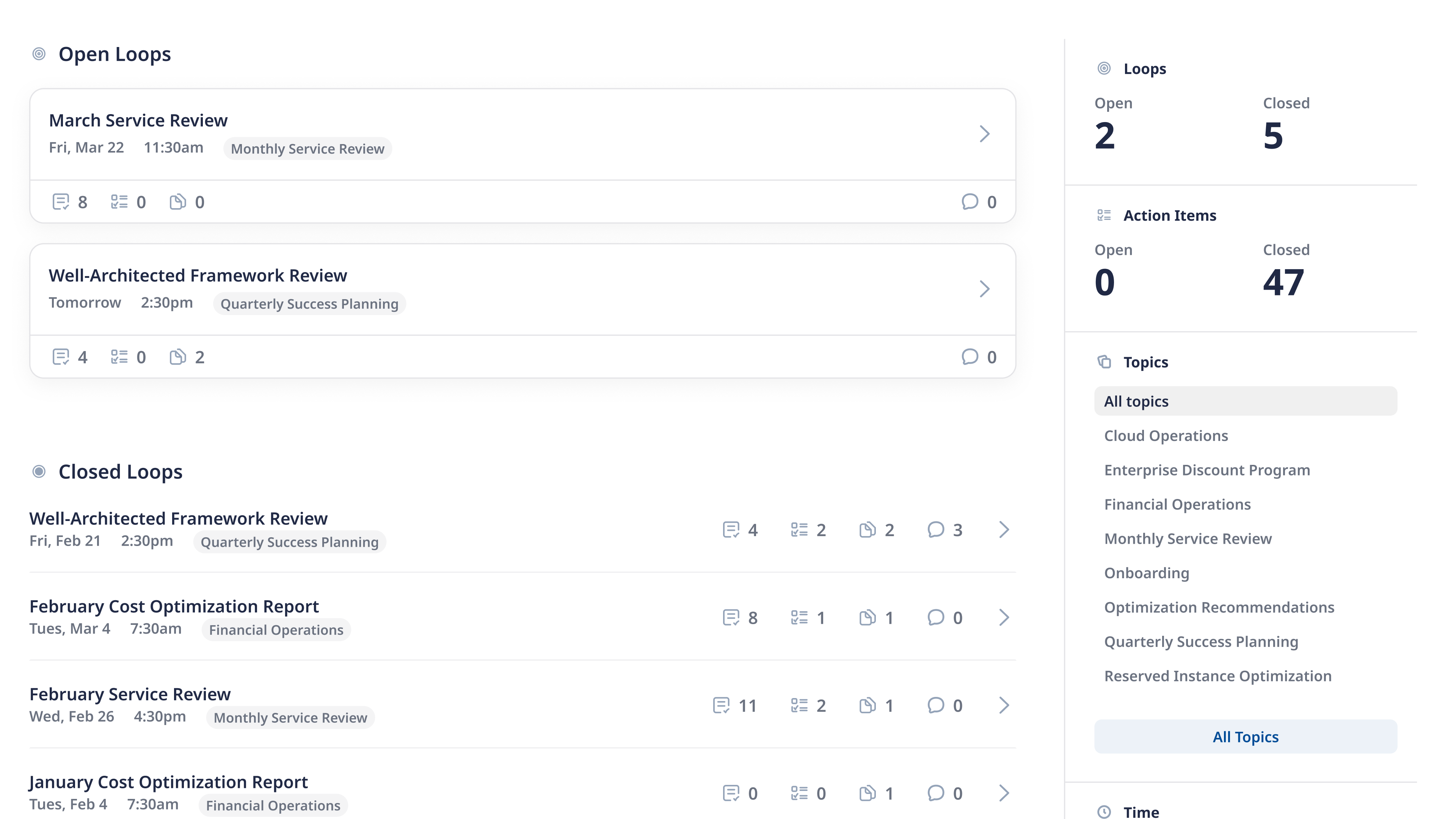Viewport: 1456px width, 819px height.
Task: Click comment bubble icon on closed Well-Architected Review row
Action: coord(936,530)
